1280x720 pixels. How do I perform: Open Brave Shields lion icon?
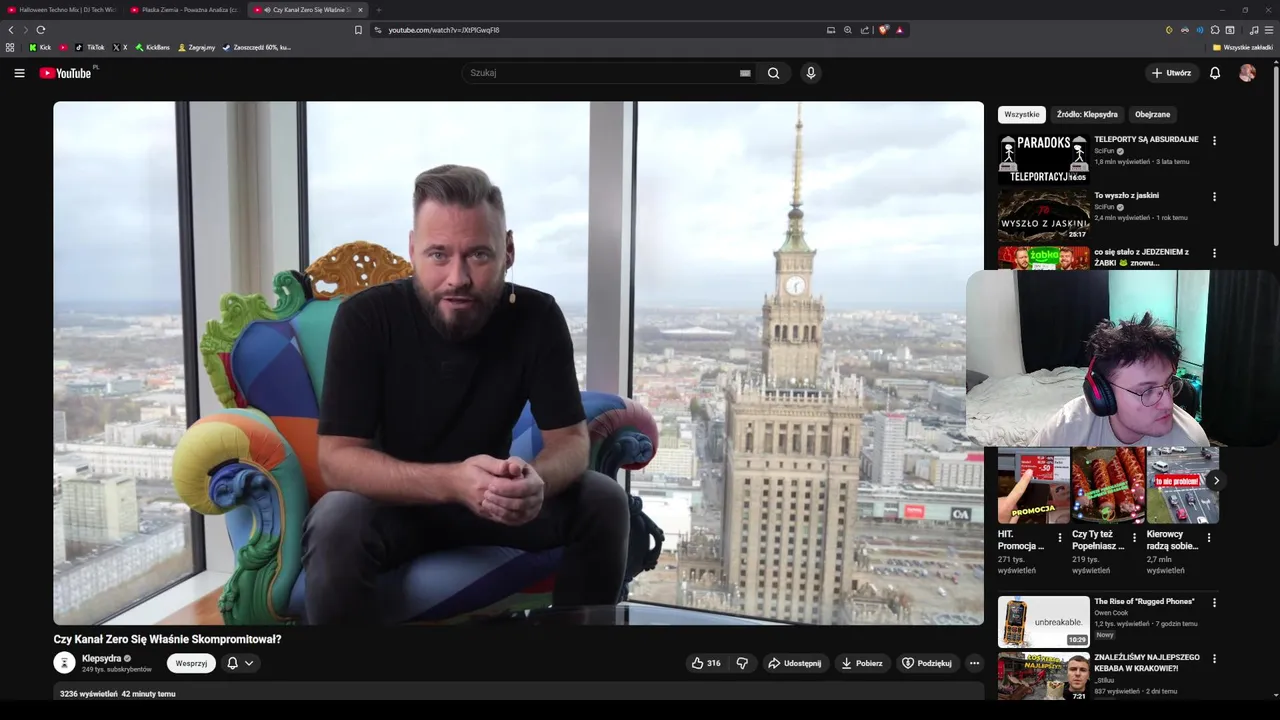(884, 30)
